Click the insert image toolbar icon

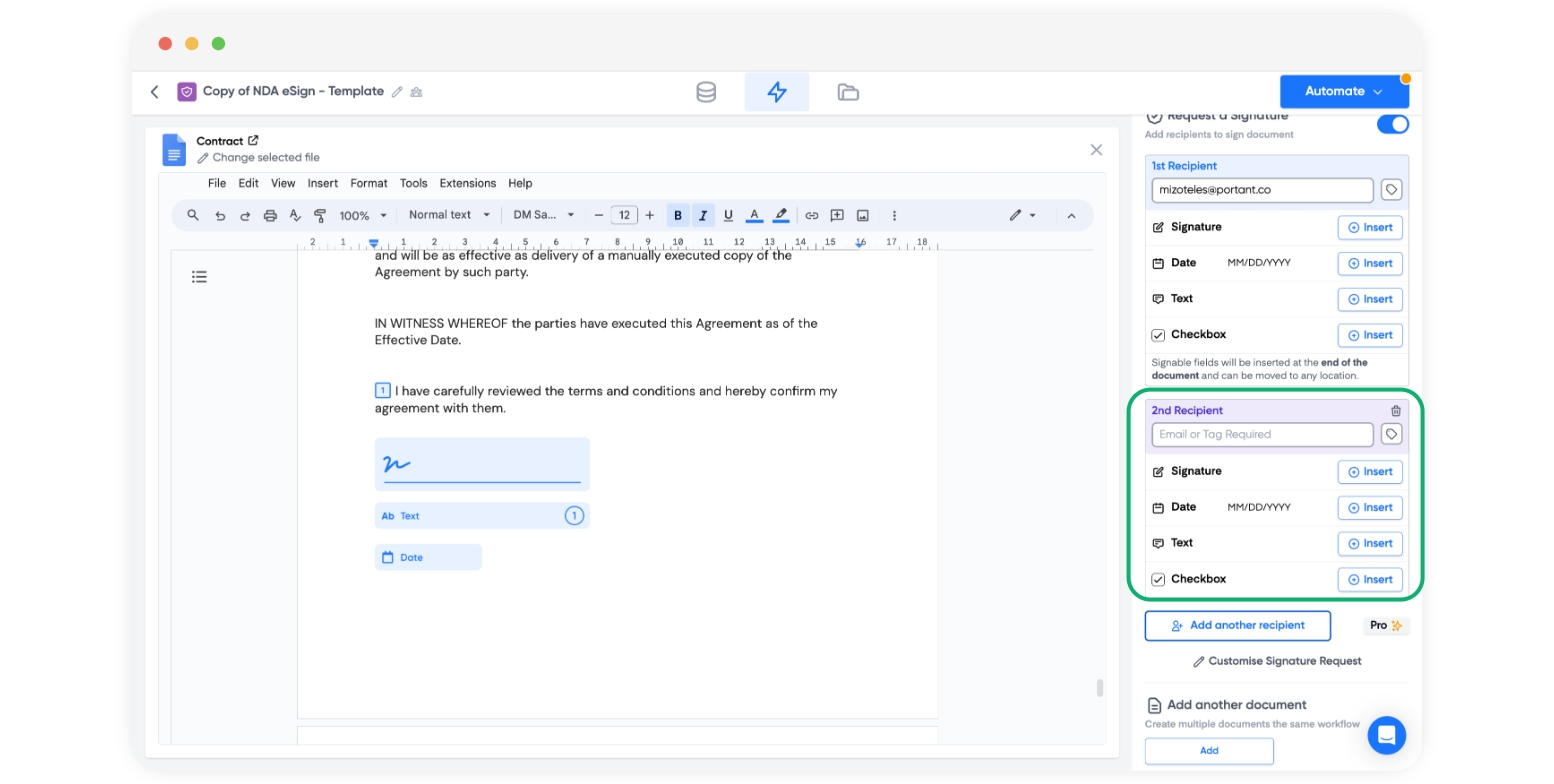(x=863, y=215)
